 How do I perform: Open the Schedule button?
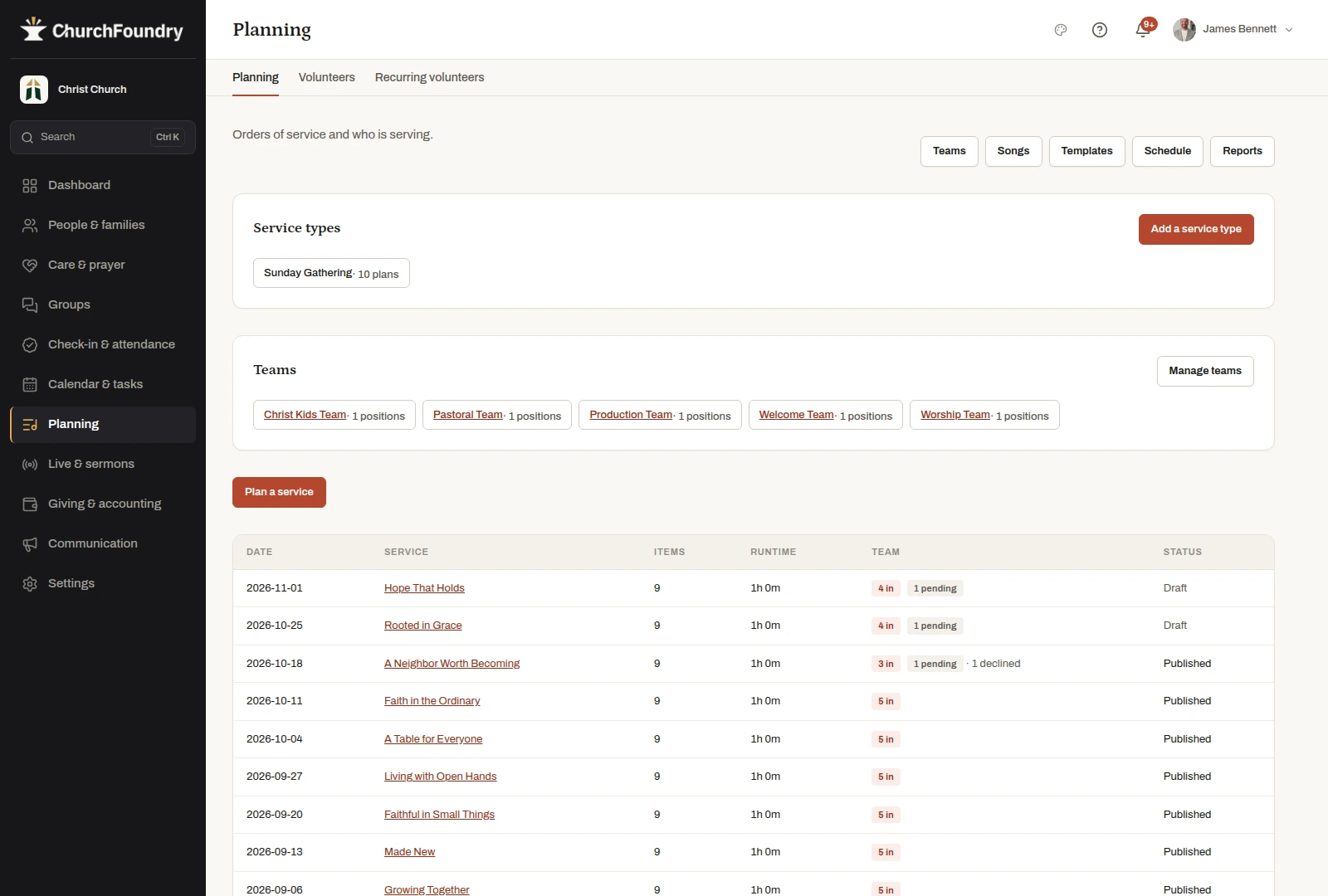[x=1168, y=151]
